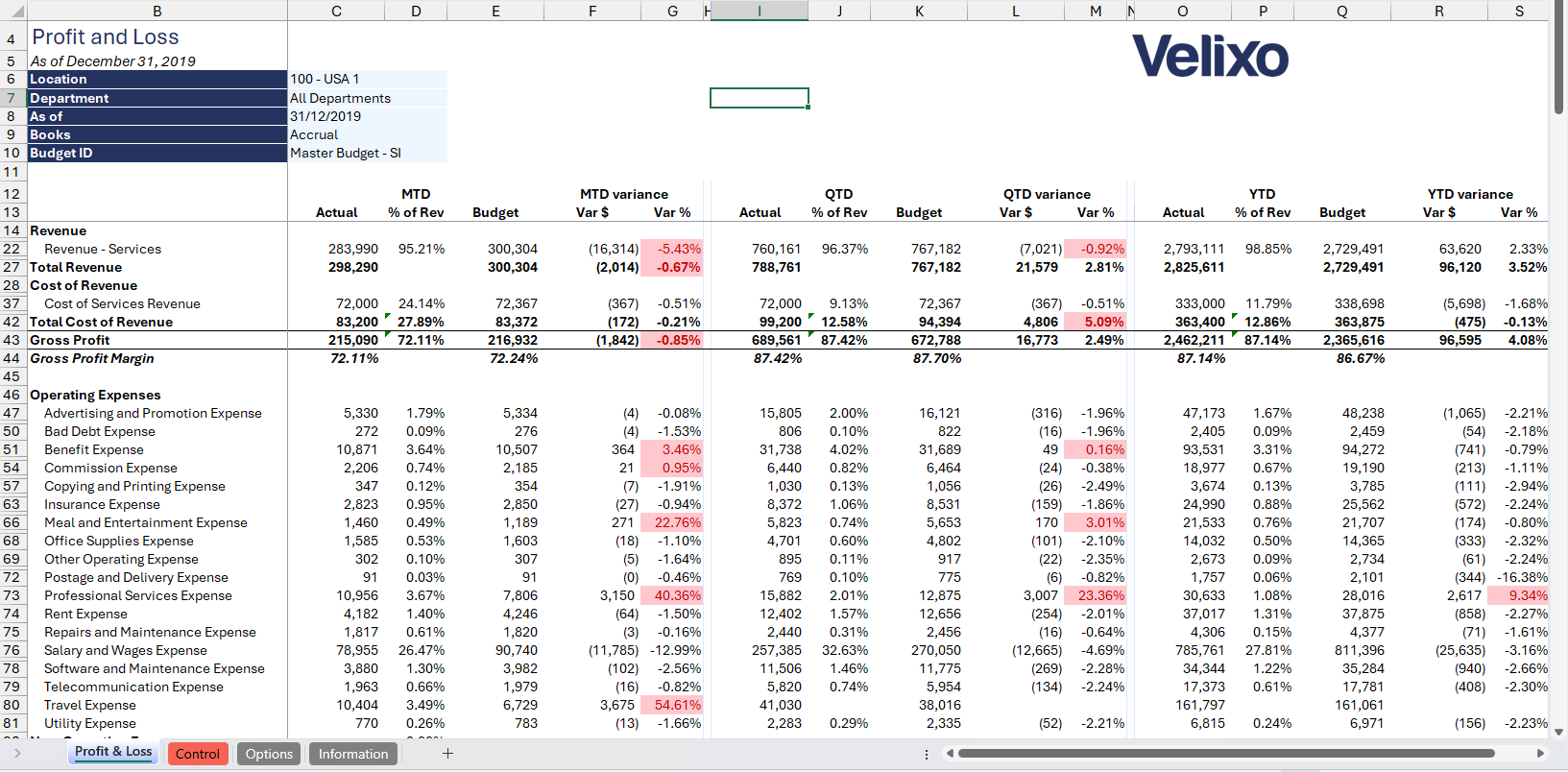Select the 'All Departments' value cell

click(x=367, y=98)
